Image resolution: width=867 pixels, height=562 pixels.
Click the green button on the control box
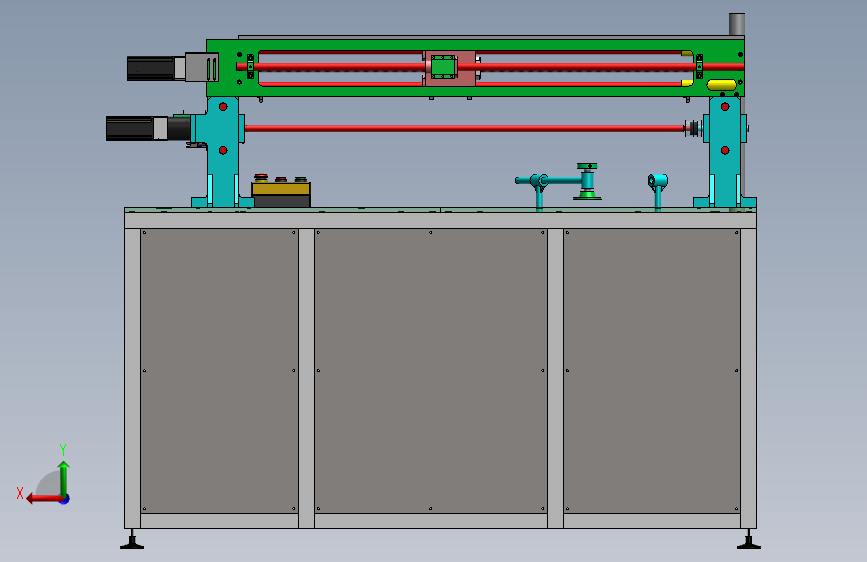(x=300, y=179)
